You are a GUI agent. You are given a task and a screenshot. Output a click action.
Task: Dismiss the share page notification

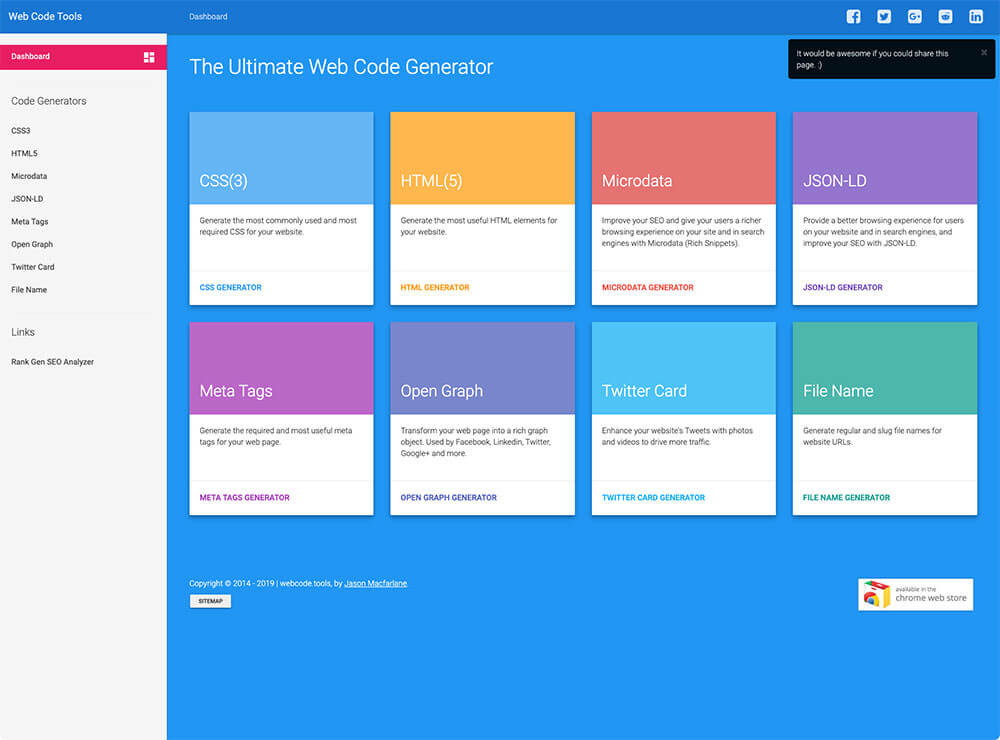tap(984, 52)
